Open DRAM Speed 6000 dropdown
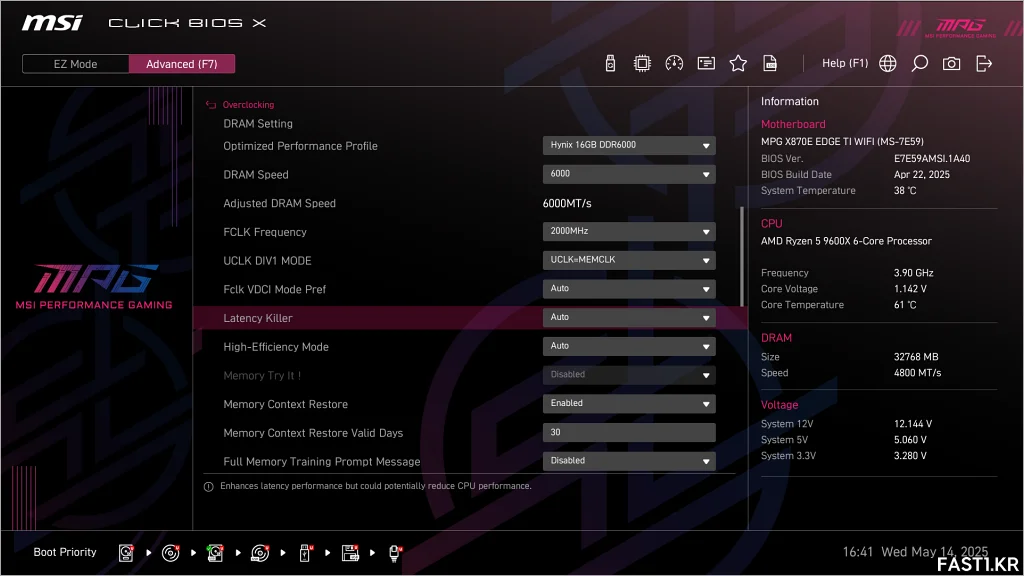Viewport: 1024px width, 576px height. (x=629, y=174)
